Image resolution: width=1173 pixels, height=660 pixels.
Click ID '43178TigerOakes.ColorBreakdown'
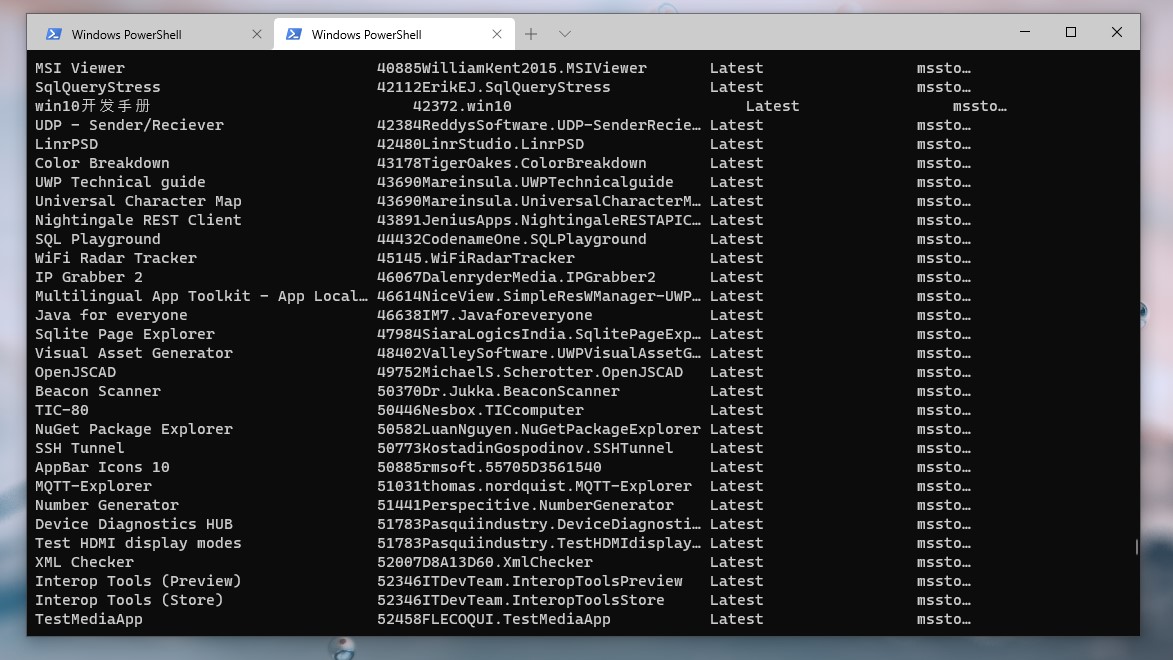(512, 163)
